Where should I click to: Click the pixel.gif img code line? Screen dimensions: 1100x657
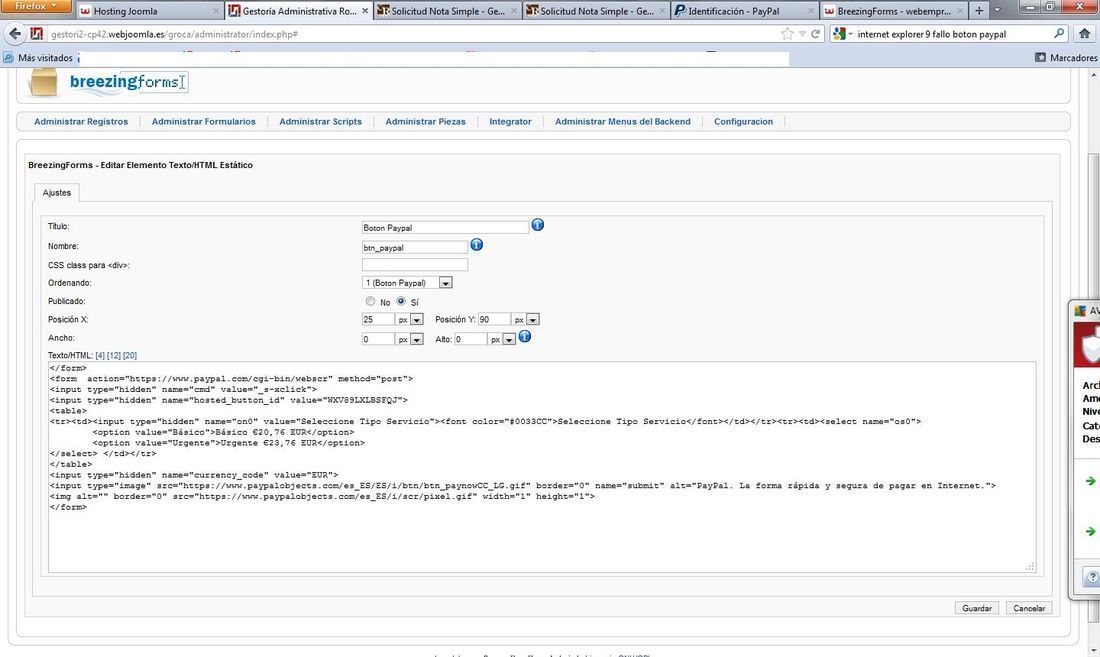click(x=322, y=496)
